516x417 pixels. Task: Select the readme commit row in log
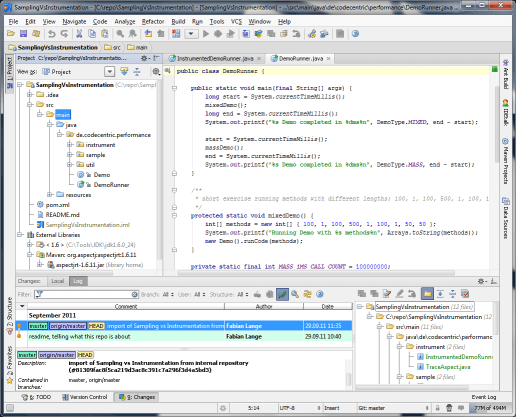[185, 336]
